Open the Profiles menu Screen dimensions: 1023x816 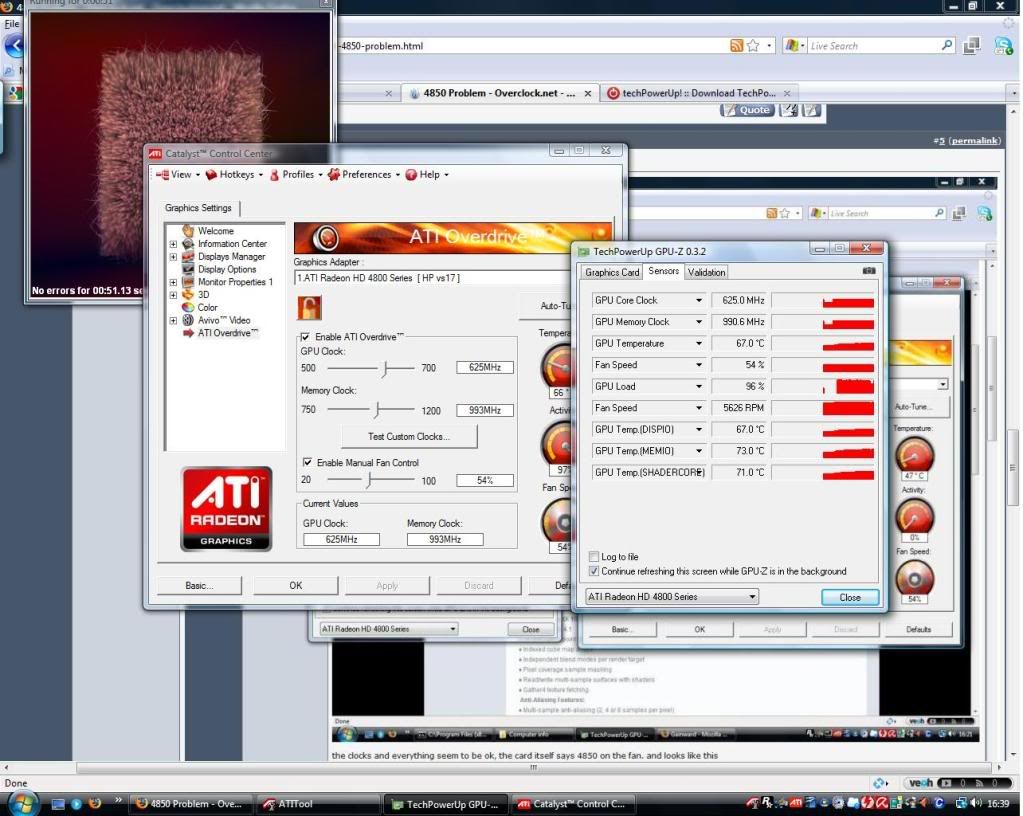pyautogui.click(x=297, y=174)
